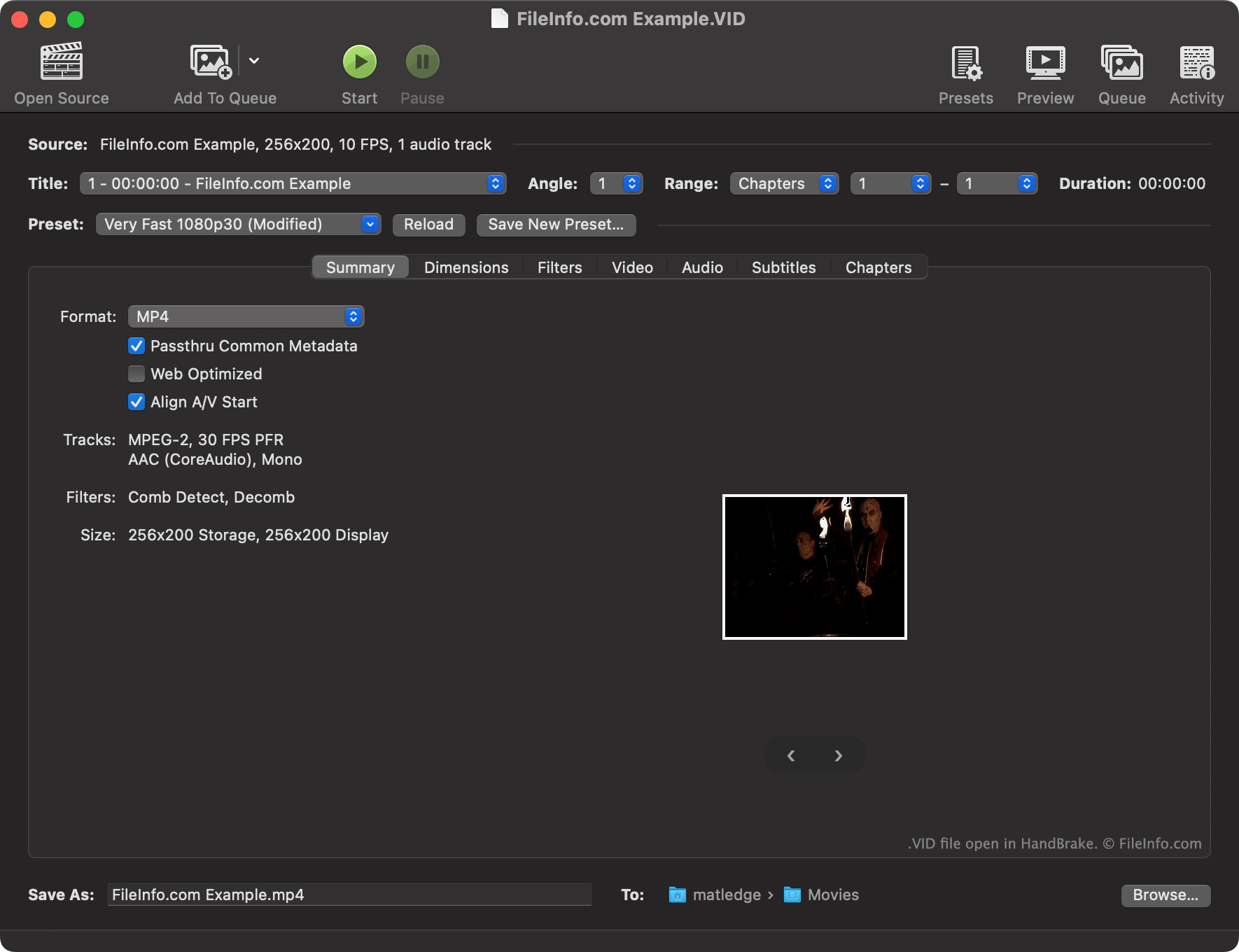Click the document icon in the window title

click(x=499, y=19)
